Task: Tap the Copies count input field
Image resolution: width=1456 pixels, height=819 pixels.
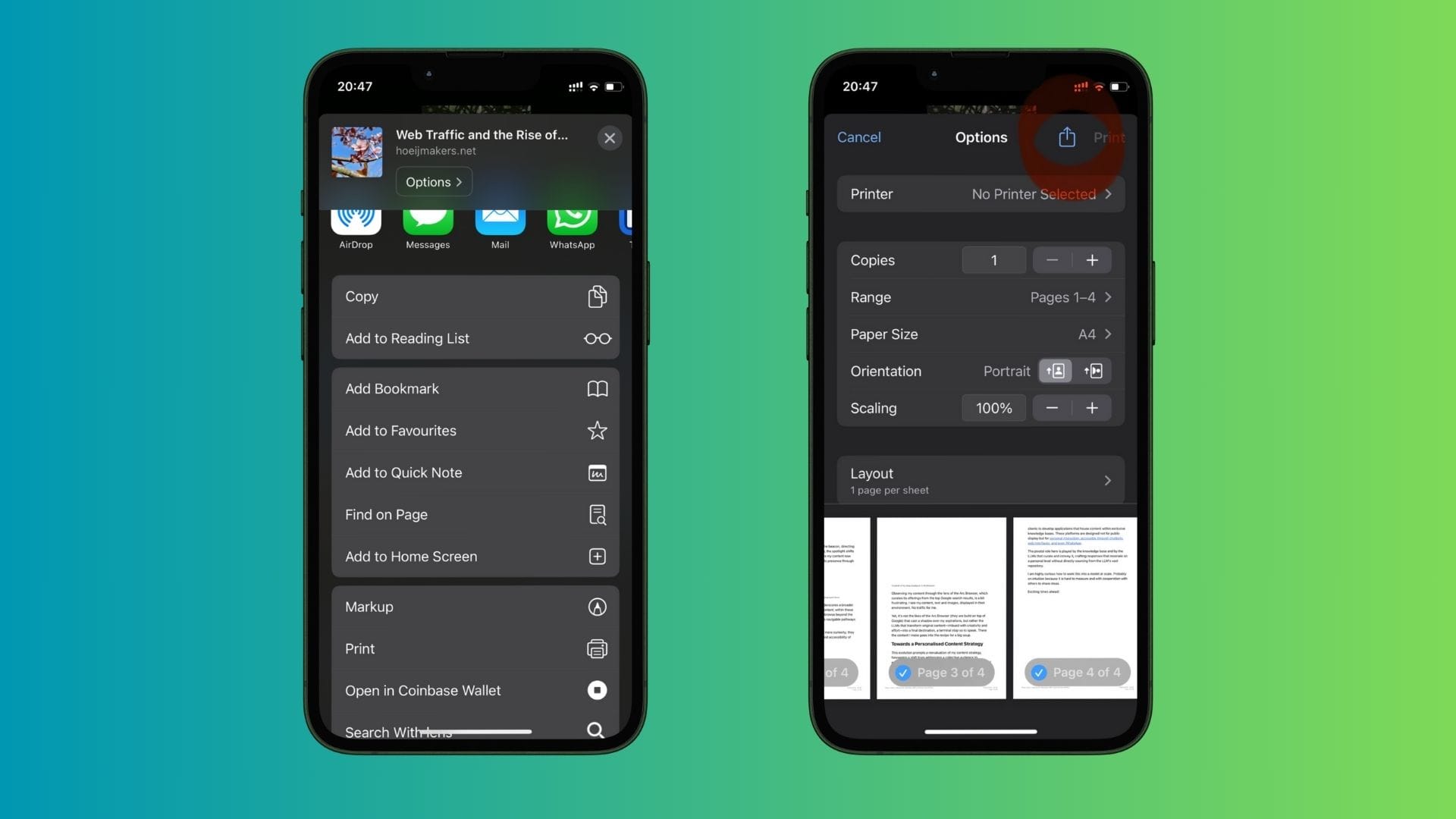Action: 994,260
